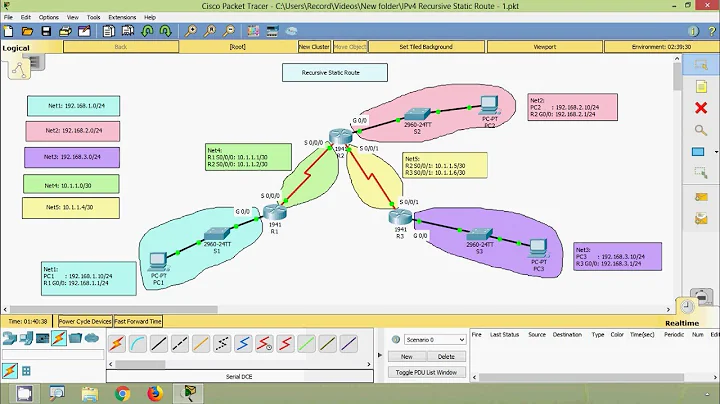Click the Delete scenario button
Screen dimensions: 720x404
[x=446, y=357]
